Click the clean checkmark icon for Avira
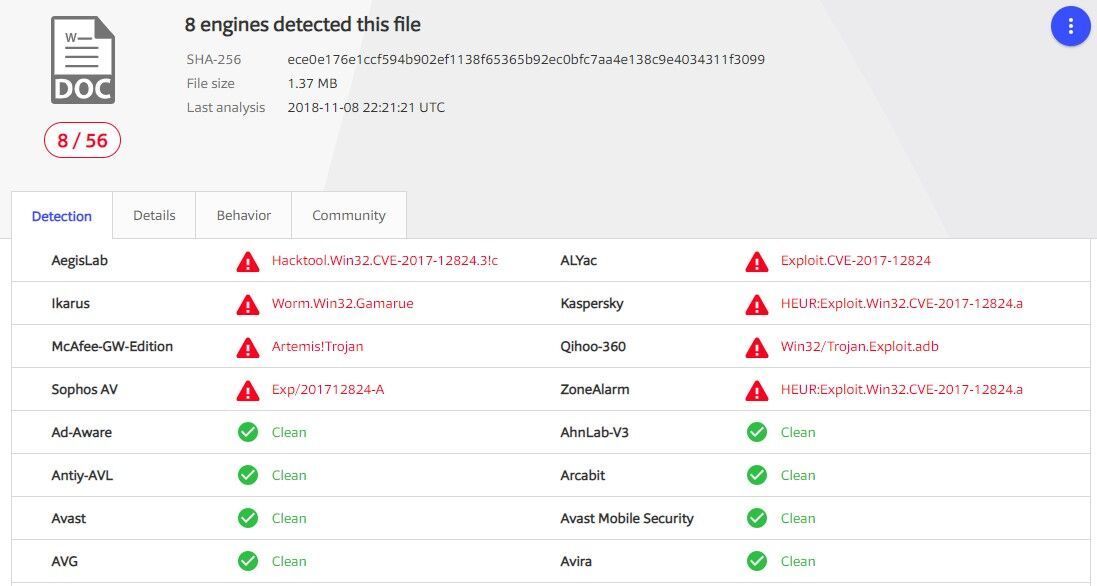1097x586 pixels. [757, 562]
